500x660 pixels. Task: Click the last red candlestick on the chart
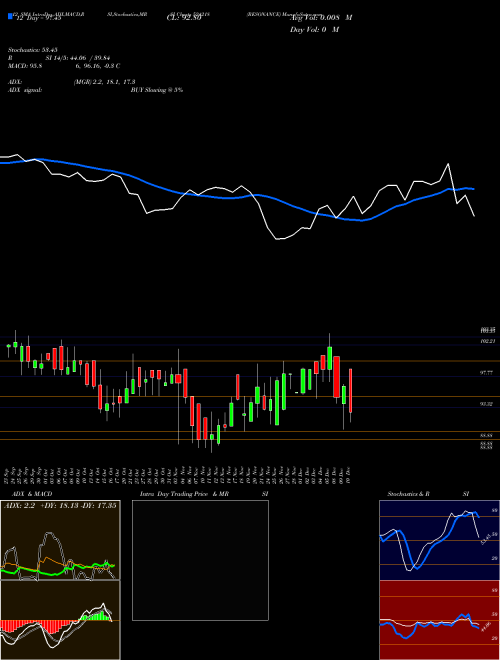(350, 391)
